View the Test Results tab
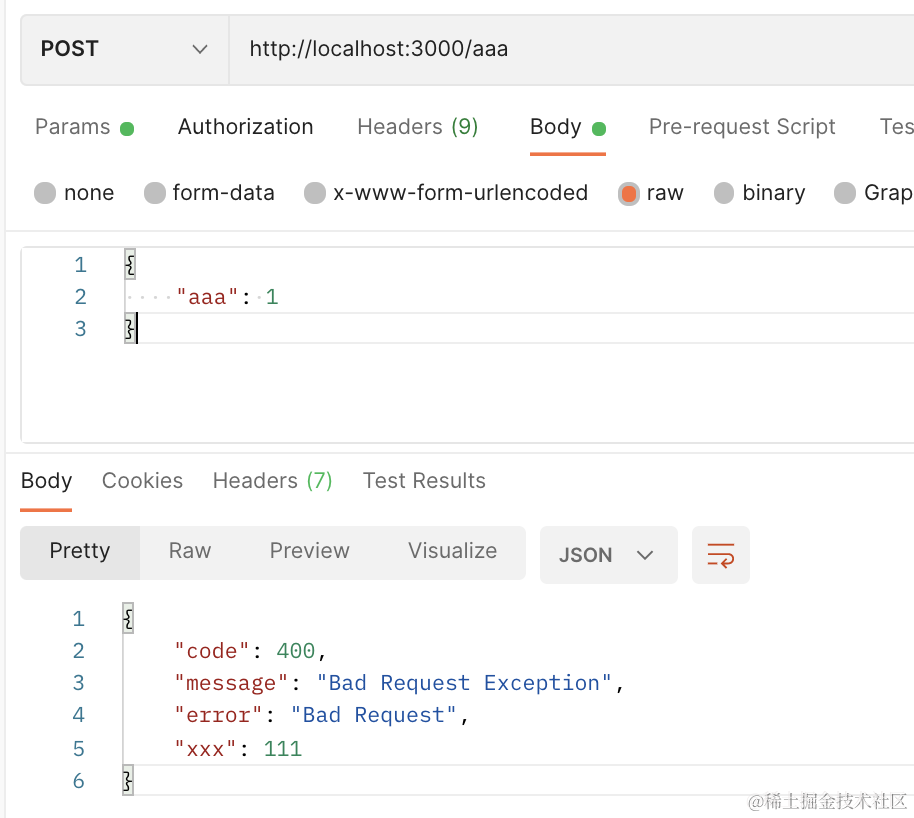Viewport: 914px width, 818px height. tap(424, 481)
